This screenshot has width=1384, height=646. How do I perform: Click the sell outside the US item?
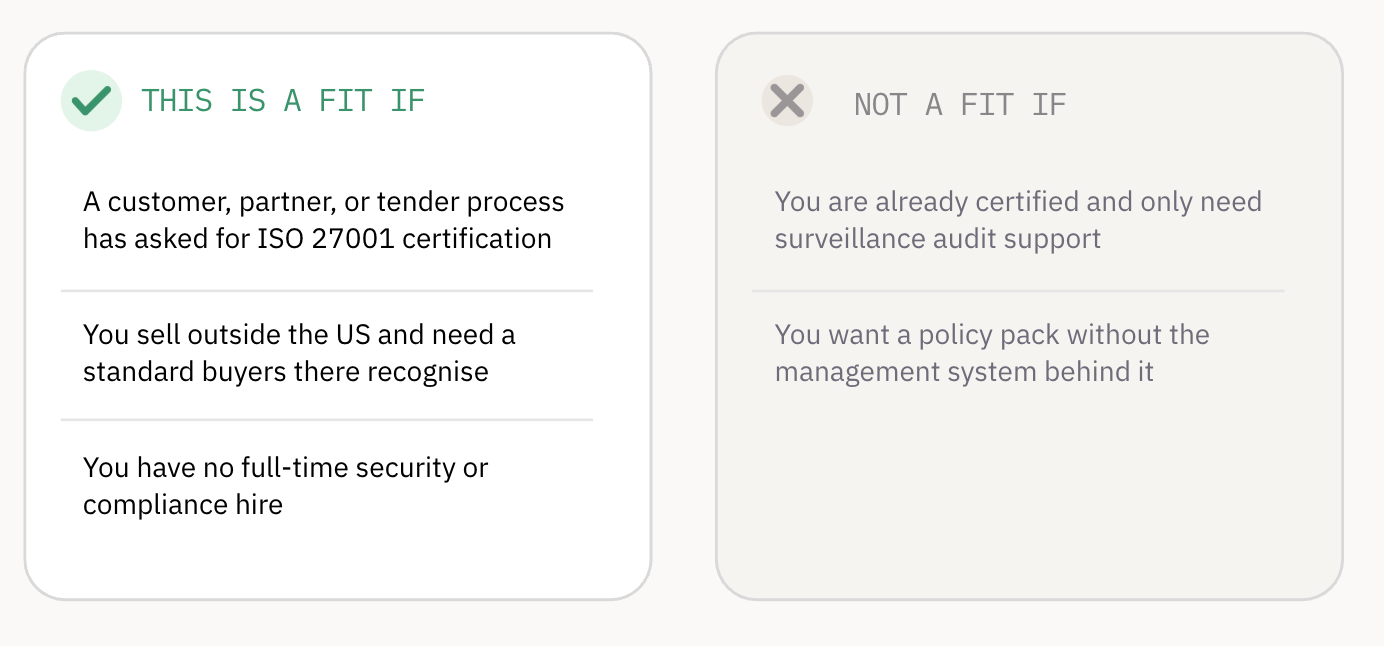point(326,353)
